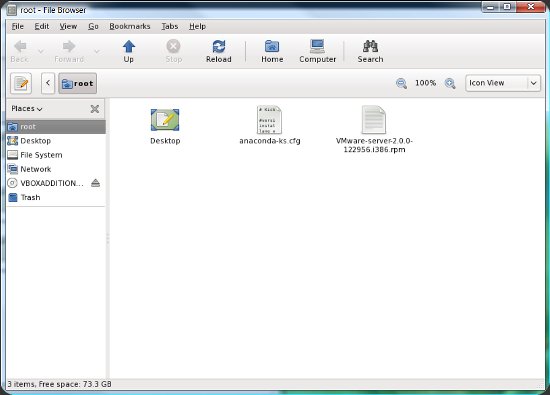Select the anaconda-ks.cfg file
The width and height of the screenshot is (550, 395).
click(x=269, y=125)
